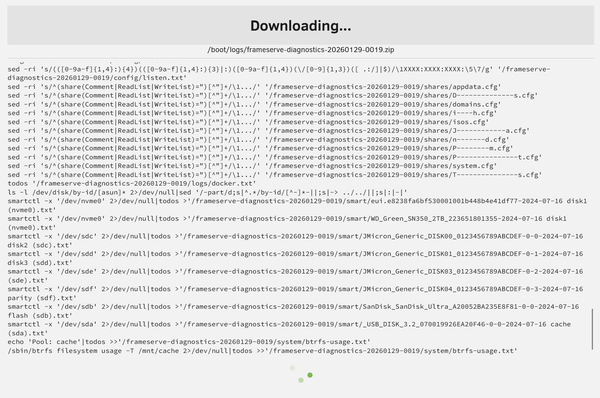Image resolution: width=600 pixels, height=398 pixels.
Task: Select the echo 'Pool: cache' line
Action: pos(189,342)
